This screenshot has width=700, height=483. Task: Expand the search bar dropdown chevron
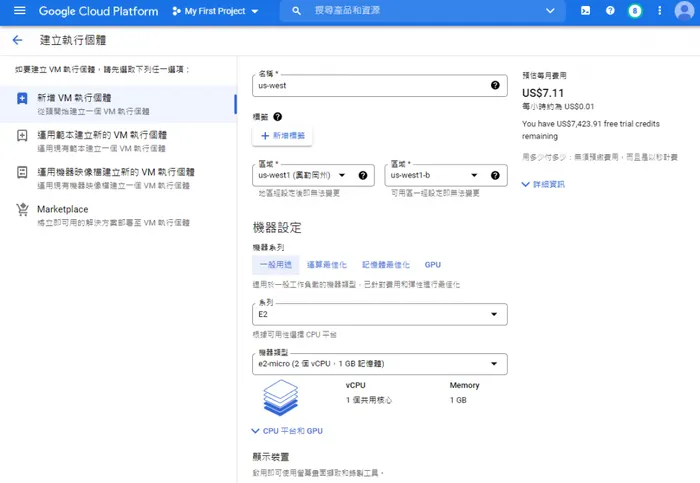click(550, 11)
